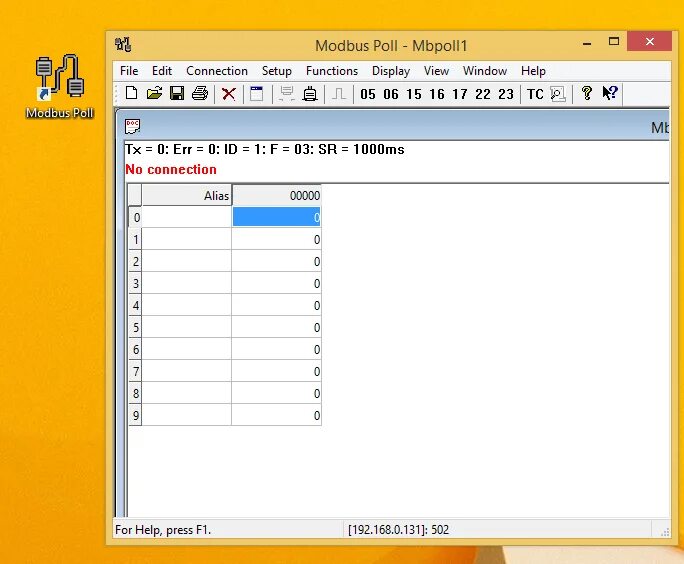Select function 23 in toolbar

pos(506,94)
